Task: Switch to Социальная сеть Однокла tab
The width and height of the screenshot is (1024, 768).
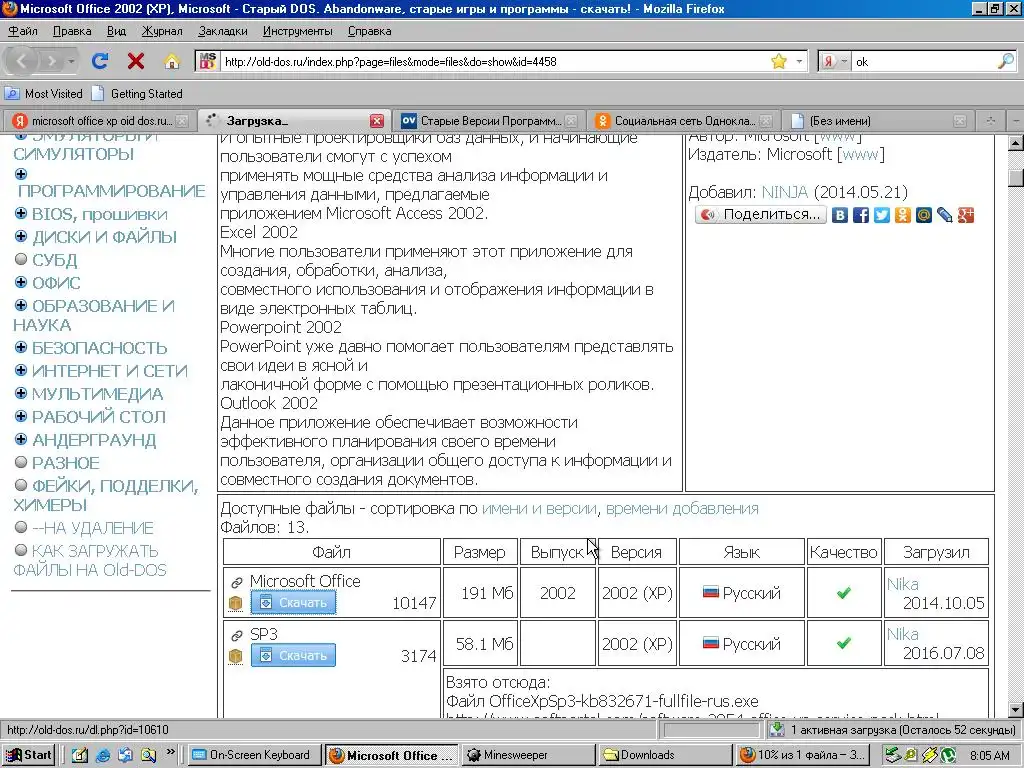Action: (x=684, y=121)
